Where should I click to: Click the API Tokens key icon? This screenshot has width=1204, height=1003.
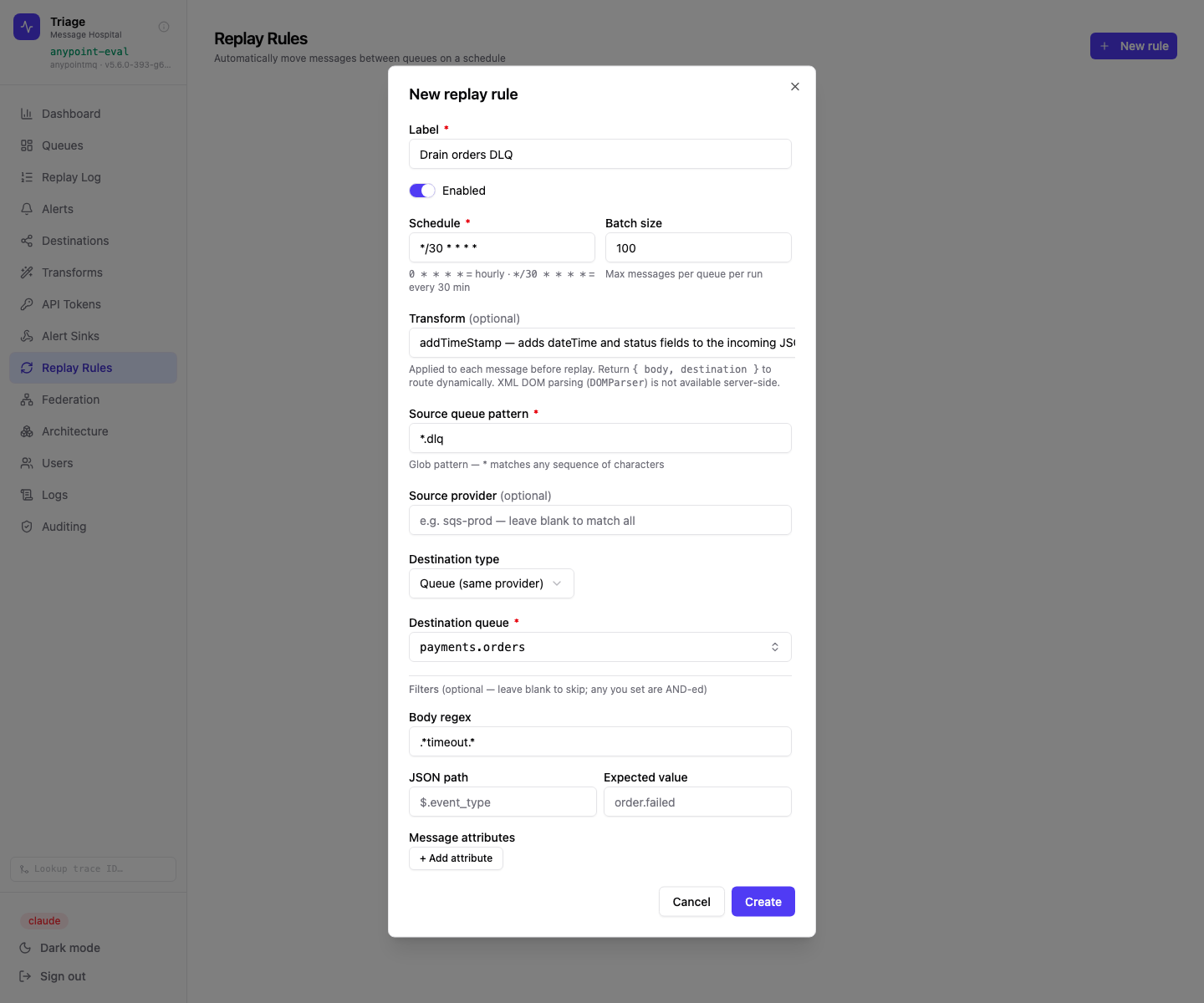pyautogui.click(x=27, y=304)
